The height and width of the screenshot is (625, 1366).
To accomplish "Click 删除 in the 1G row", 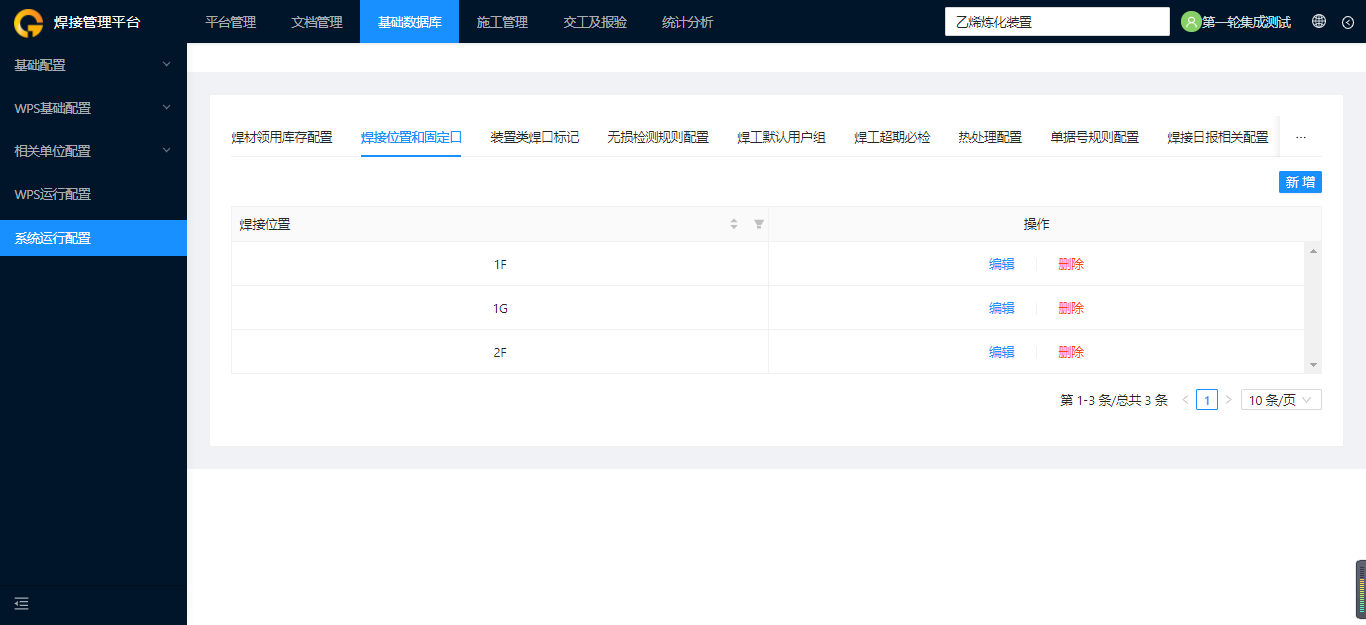I will click(x=1071, y=308).
